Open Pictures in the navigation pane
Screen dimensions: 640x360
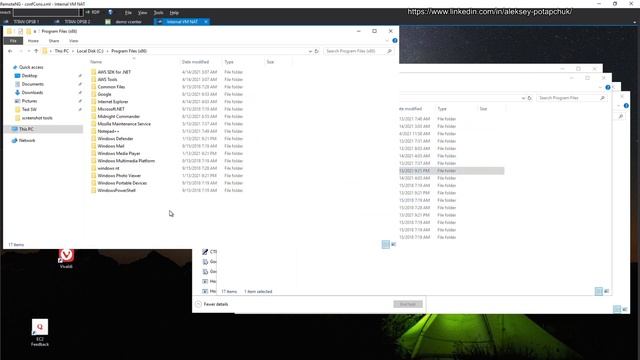(29, 101)
